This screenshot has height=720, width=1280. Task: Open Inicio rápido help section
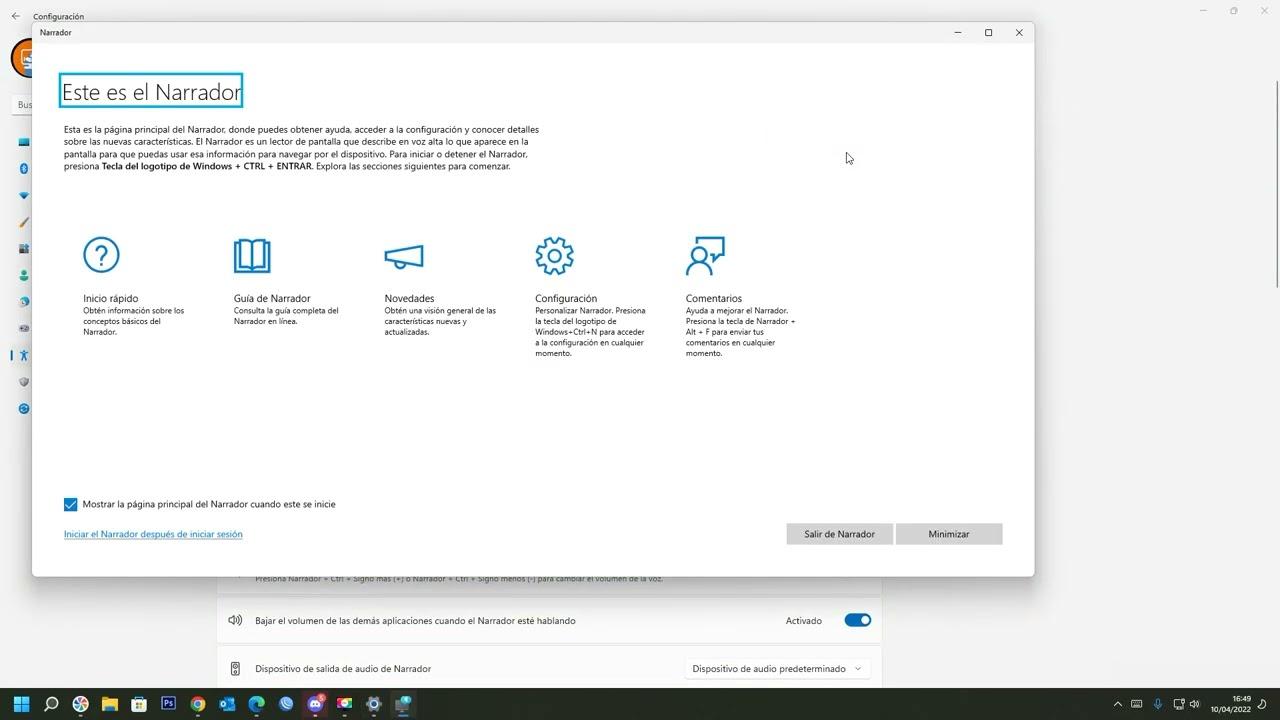101,255
